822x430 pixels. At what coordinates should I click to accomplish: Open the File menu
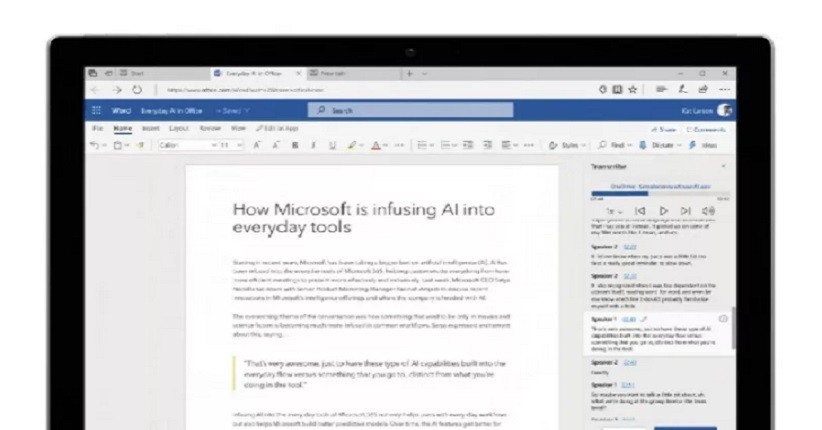click(x=98, y=128)
